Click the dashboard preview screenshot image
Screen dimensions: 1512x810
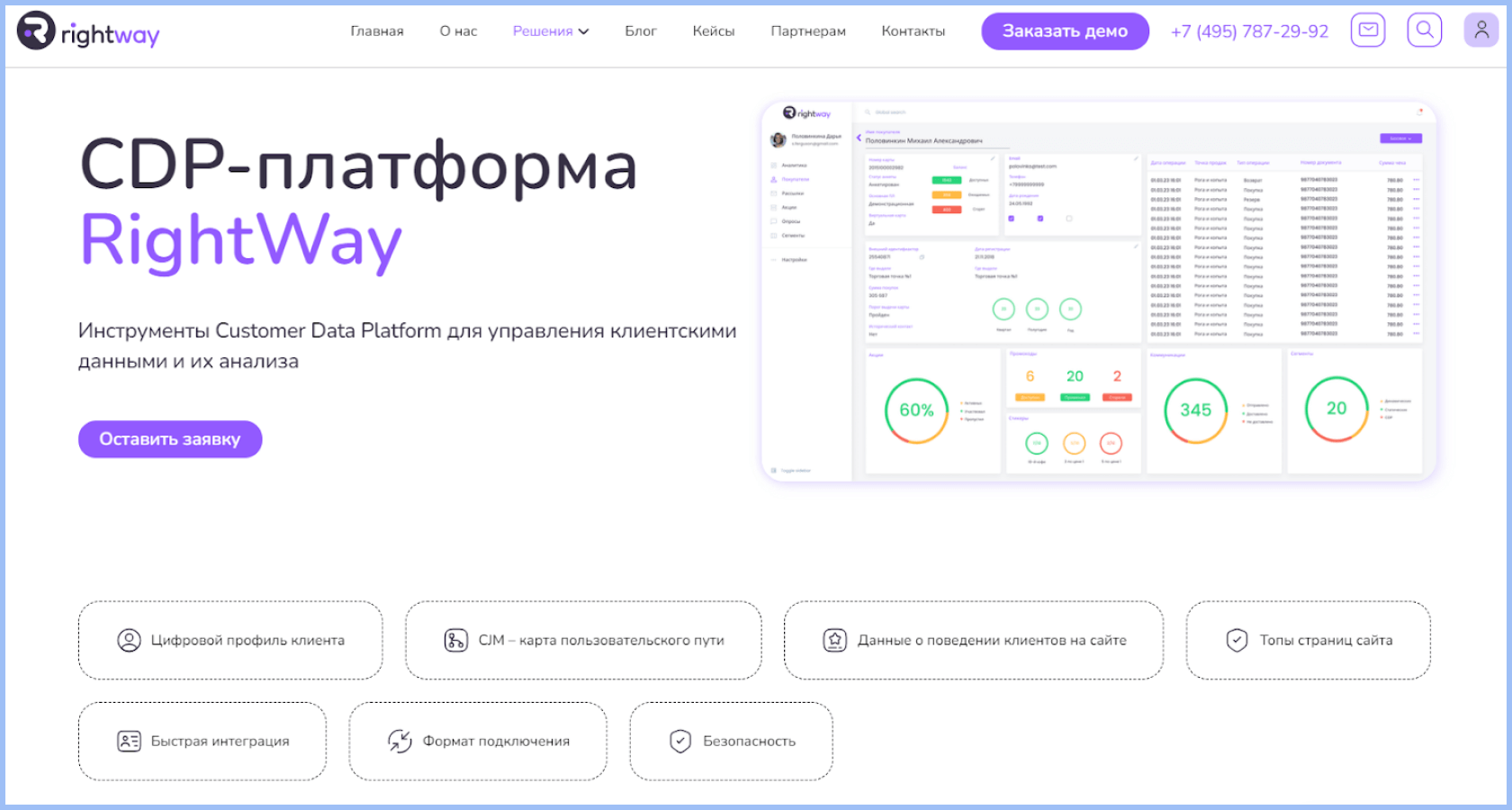pyautogui.click(x=1099, y=292)
